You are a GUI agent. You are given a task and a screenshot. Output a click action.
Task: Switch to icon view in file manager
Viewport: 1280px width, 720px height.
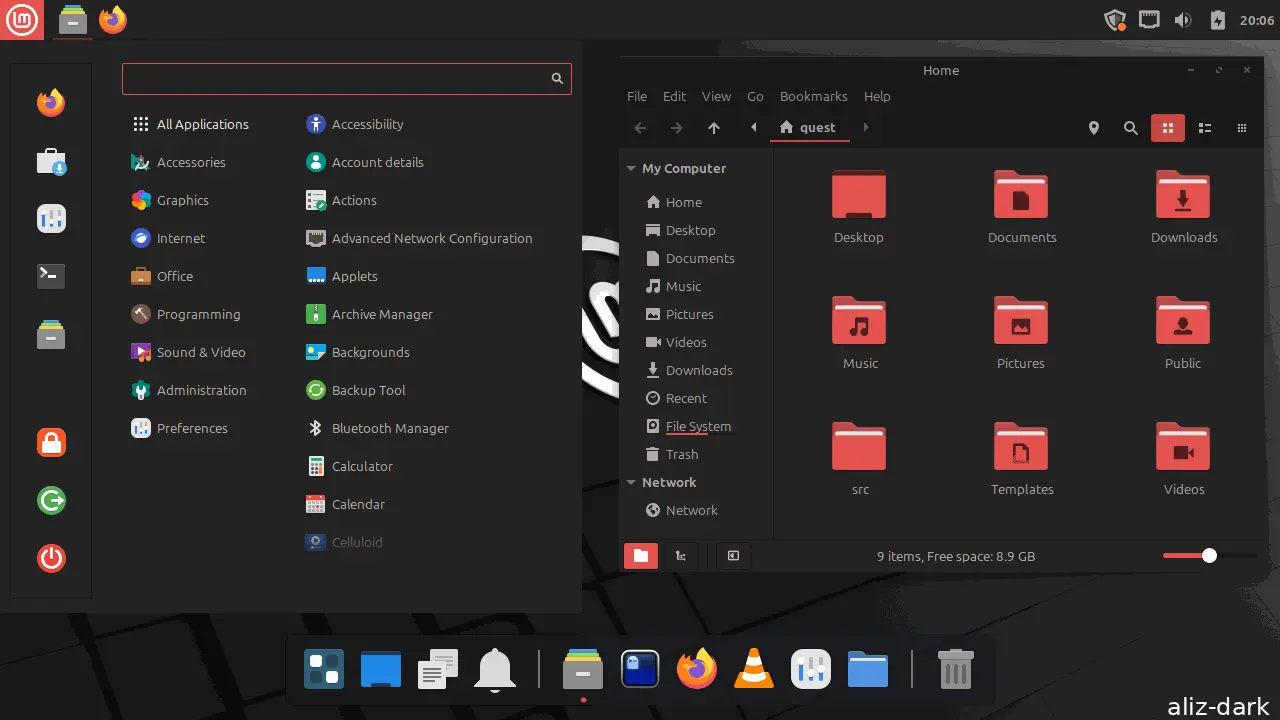pyautogui.click(x=1166, y=128)
